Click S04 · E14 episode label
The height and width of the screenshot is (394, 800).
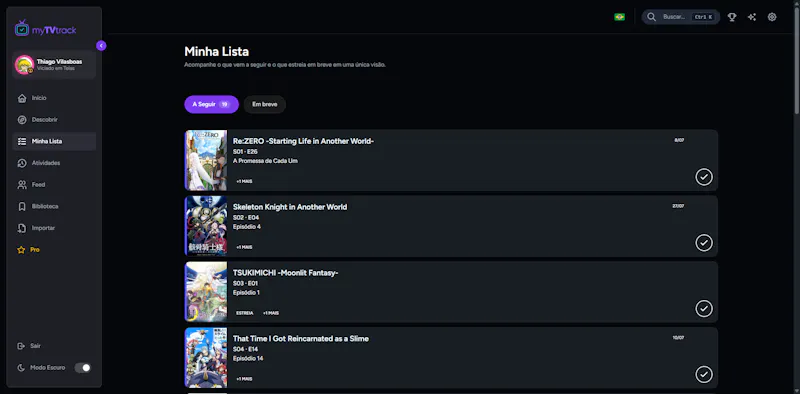(246, 349)
